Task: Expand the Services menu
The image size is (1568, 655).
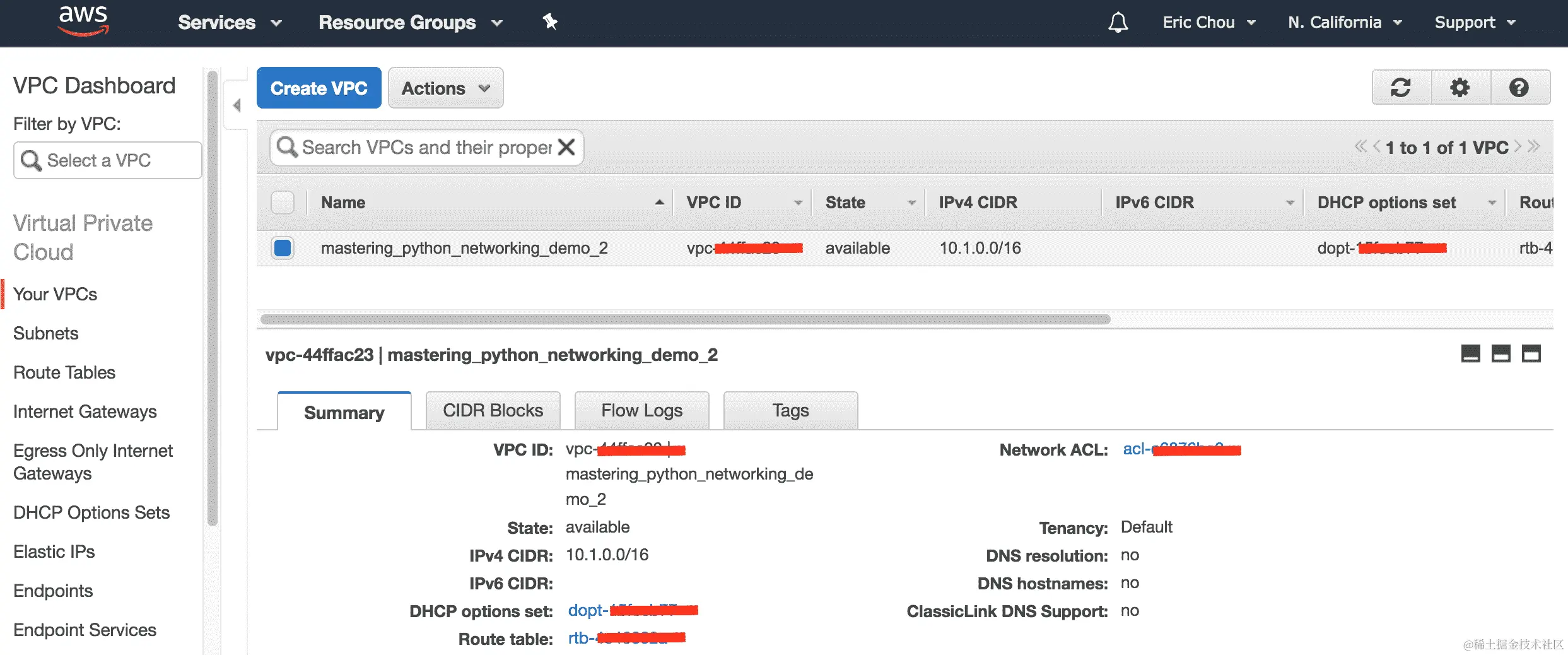Action: [x=229, y=23]
